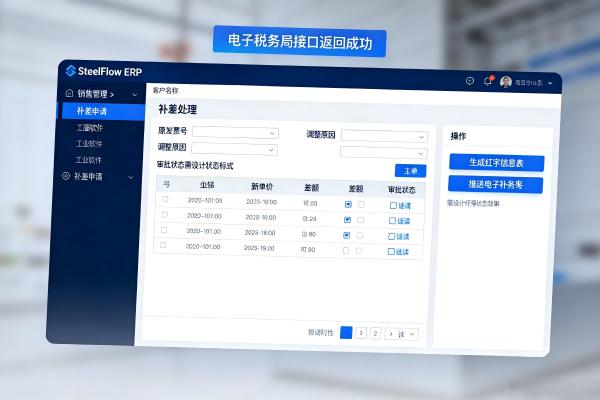600x400 pixels.
Task: Click the 客户名称 breadcrumb tab
Action: click(165, 91)
